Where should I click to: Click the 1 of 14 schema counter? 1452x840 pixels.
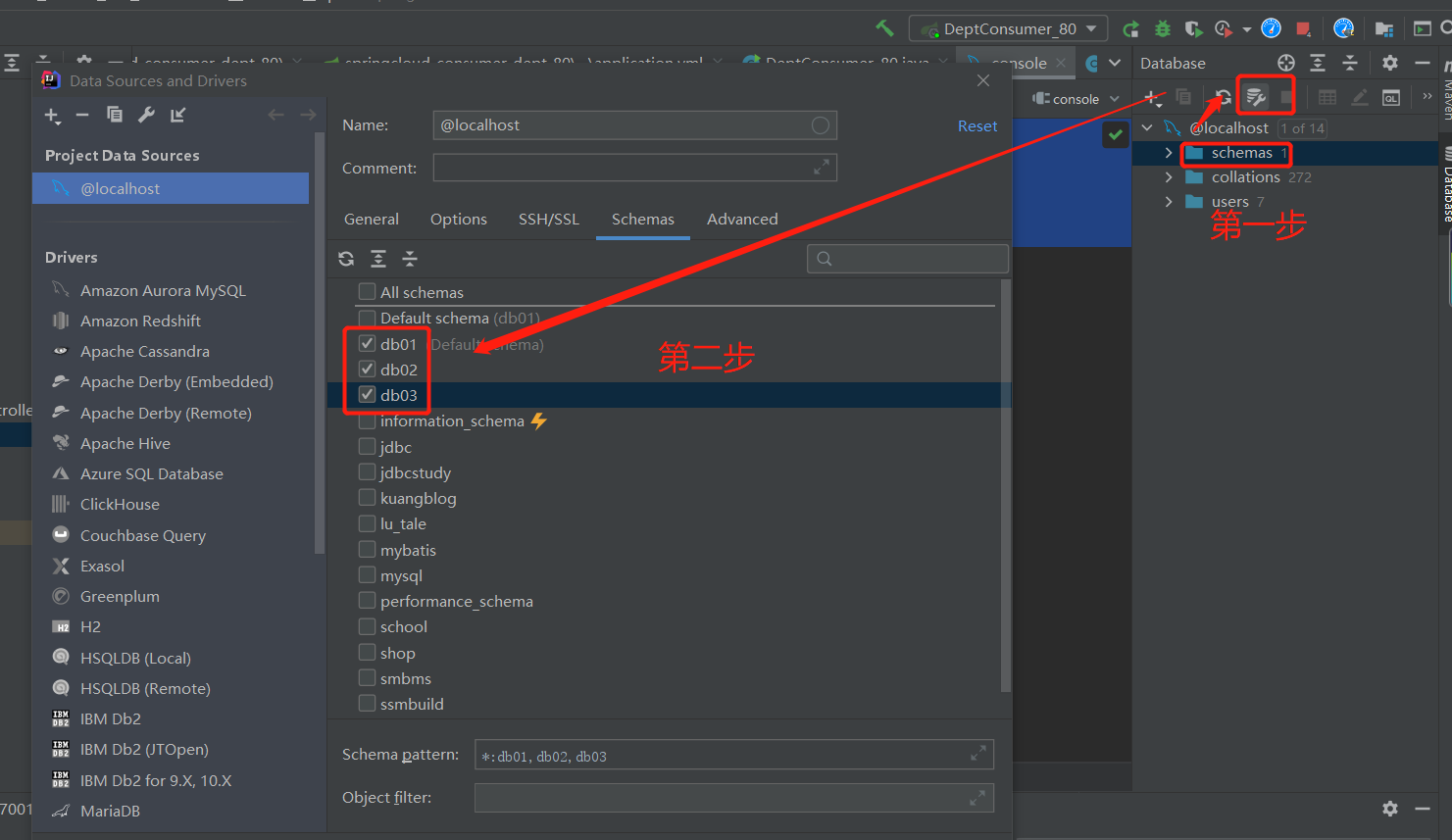click(x=1302, y=128)
